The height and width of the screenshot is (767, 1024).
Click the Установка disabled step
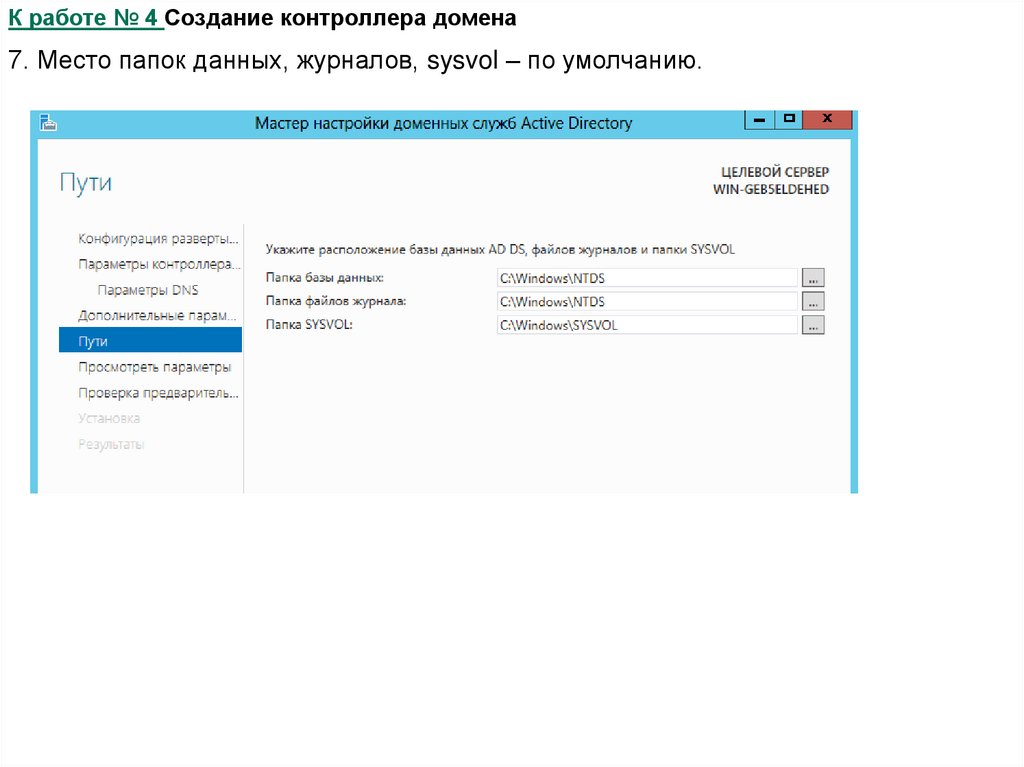[109, 418]
